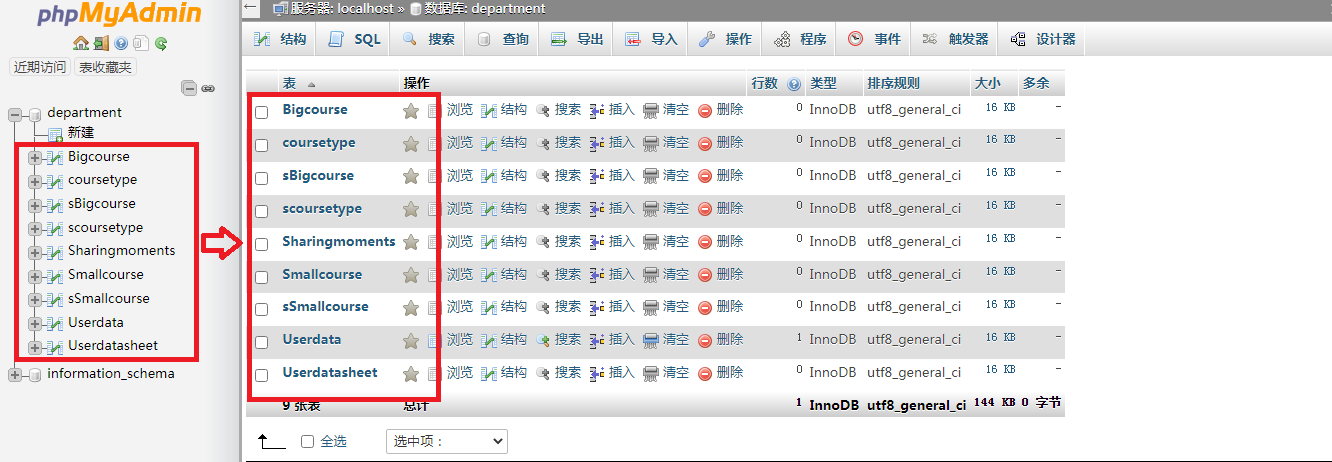The image size is (1332, 462).
Task: Star the Userdatasheet table as favorite
Action: coord(411,374)
